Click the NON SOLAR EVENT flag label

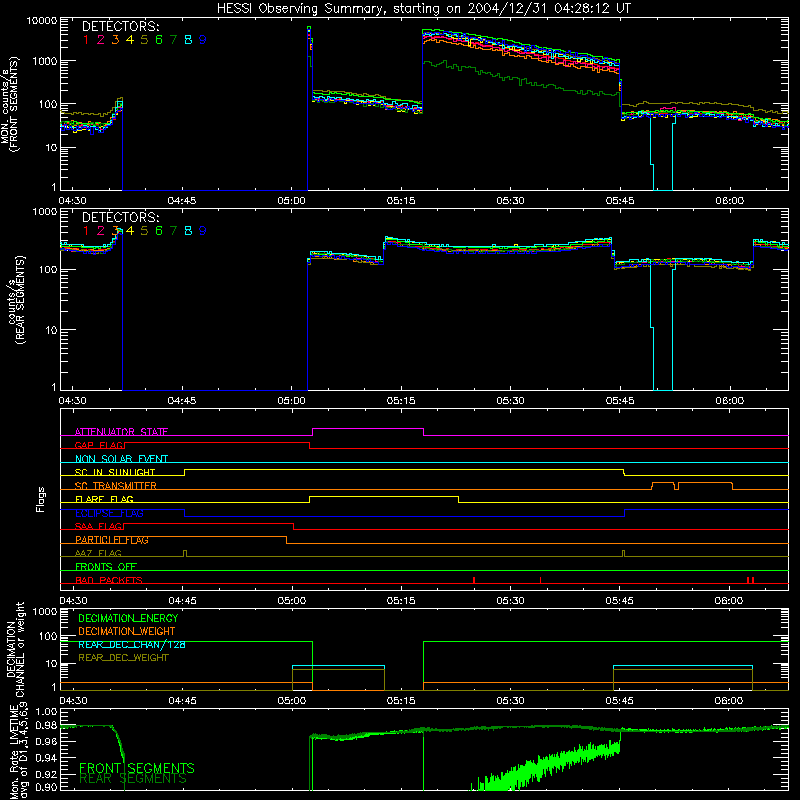coord(121,459)
